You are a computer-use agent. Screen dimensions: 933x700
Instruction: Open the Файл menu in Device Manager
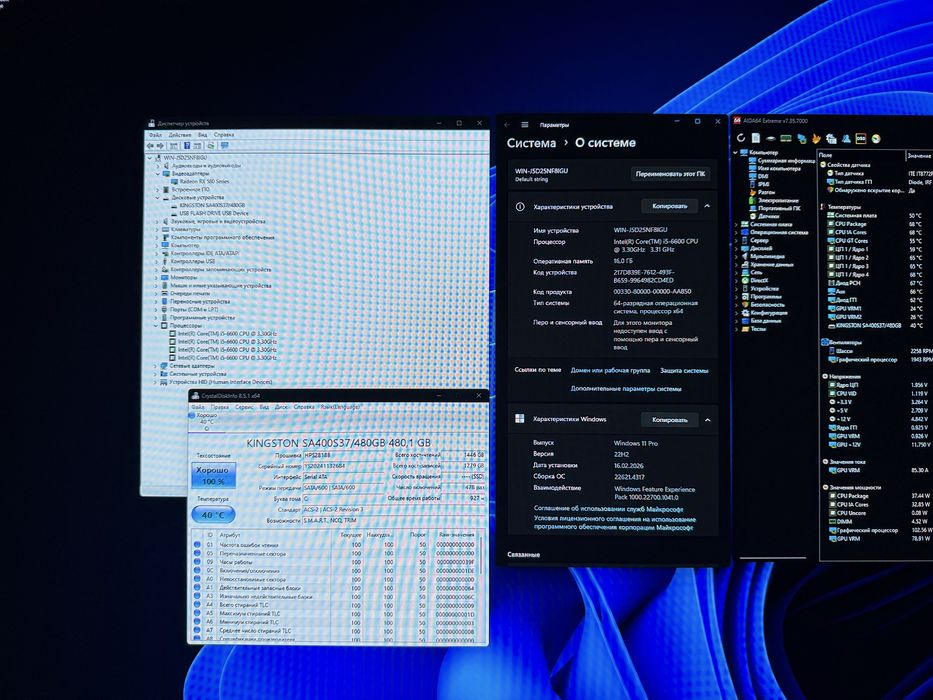tap(155, 135)
